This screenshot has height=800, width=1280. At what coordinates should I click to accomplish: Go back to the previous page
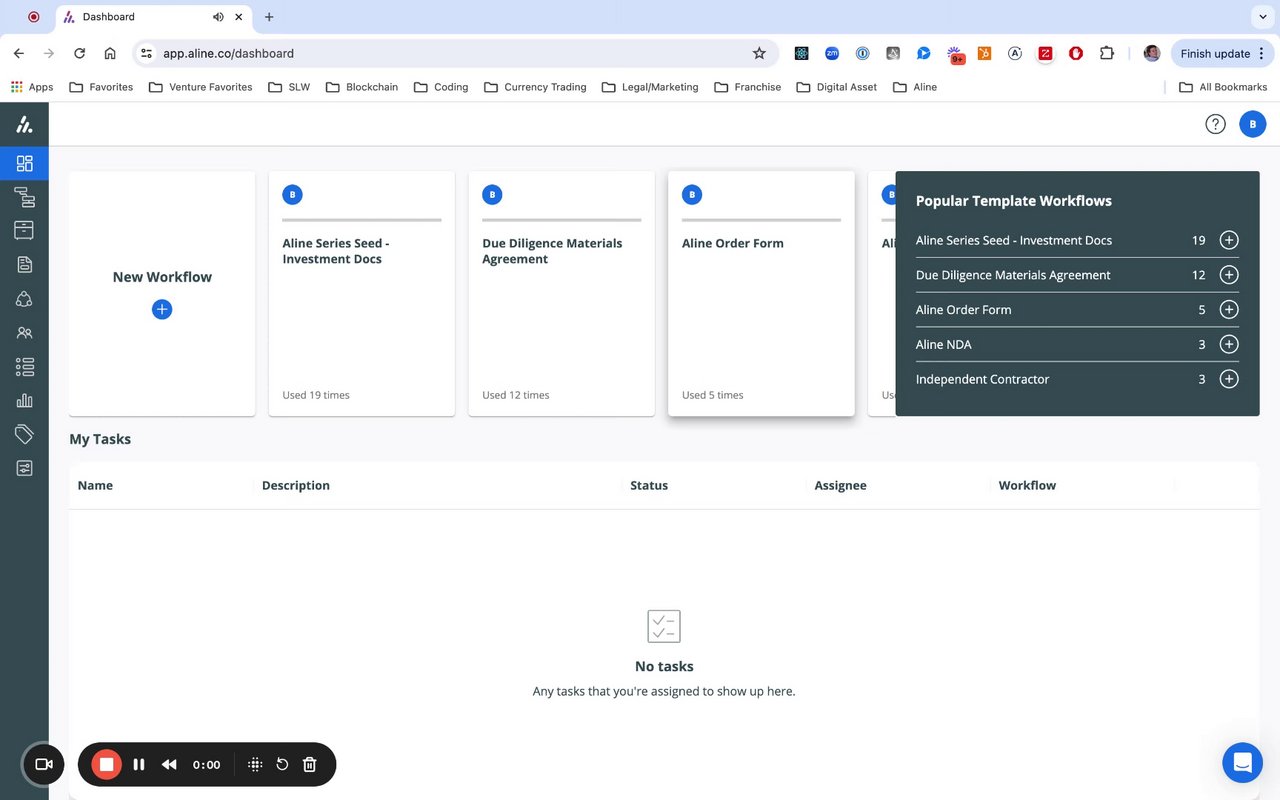19,53
